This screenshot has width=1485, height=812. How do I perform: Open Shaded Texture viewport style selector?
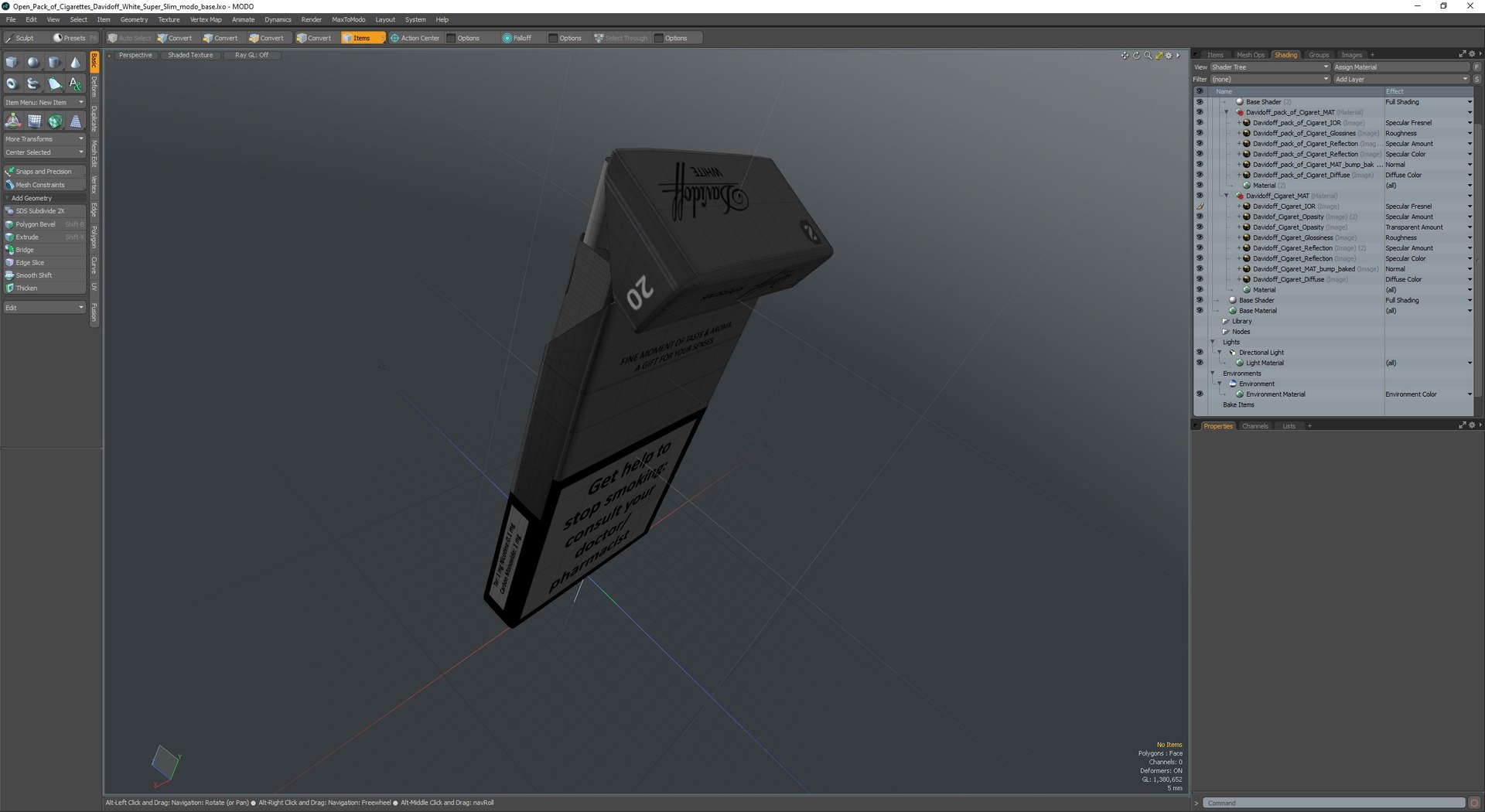[190, 55]
